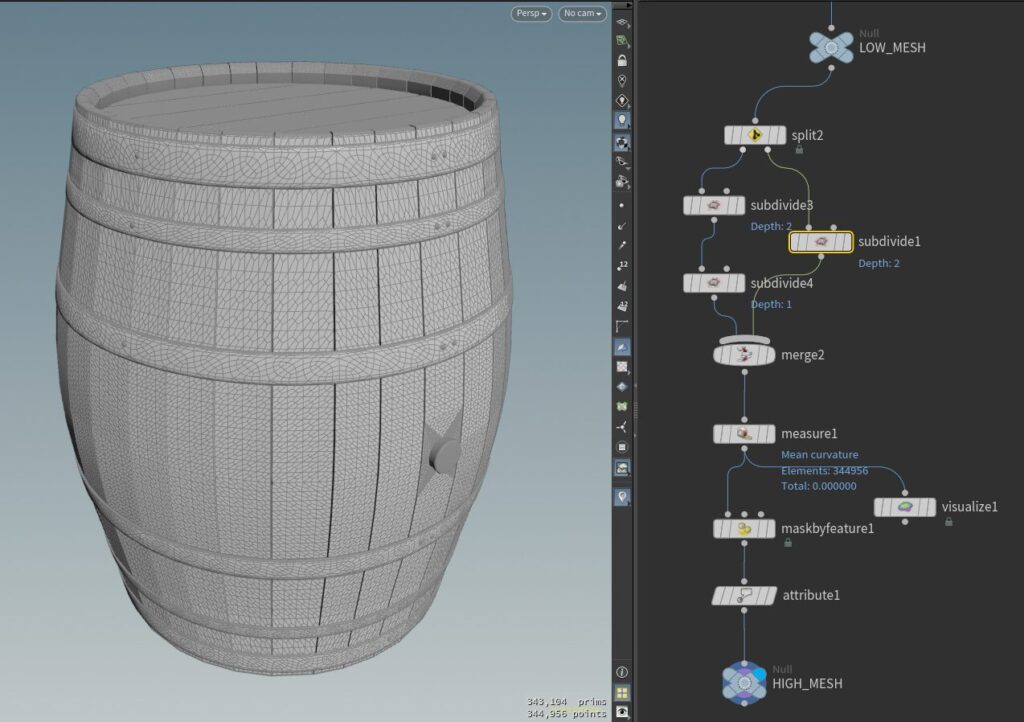Toggle the highlighted light bulb lighting button
The image size is (1024, 722).
click(x=622, y=121)
